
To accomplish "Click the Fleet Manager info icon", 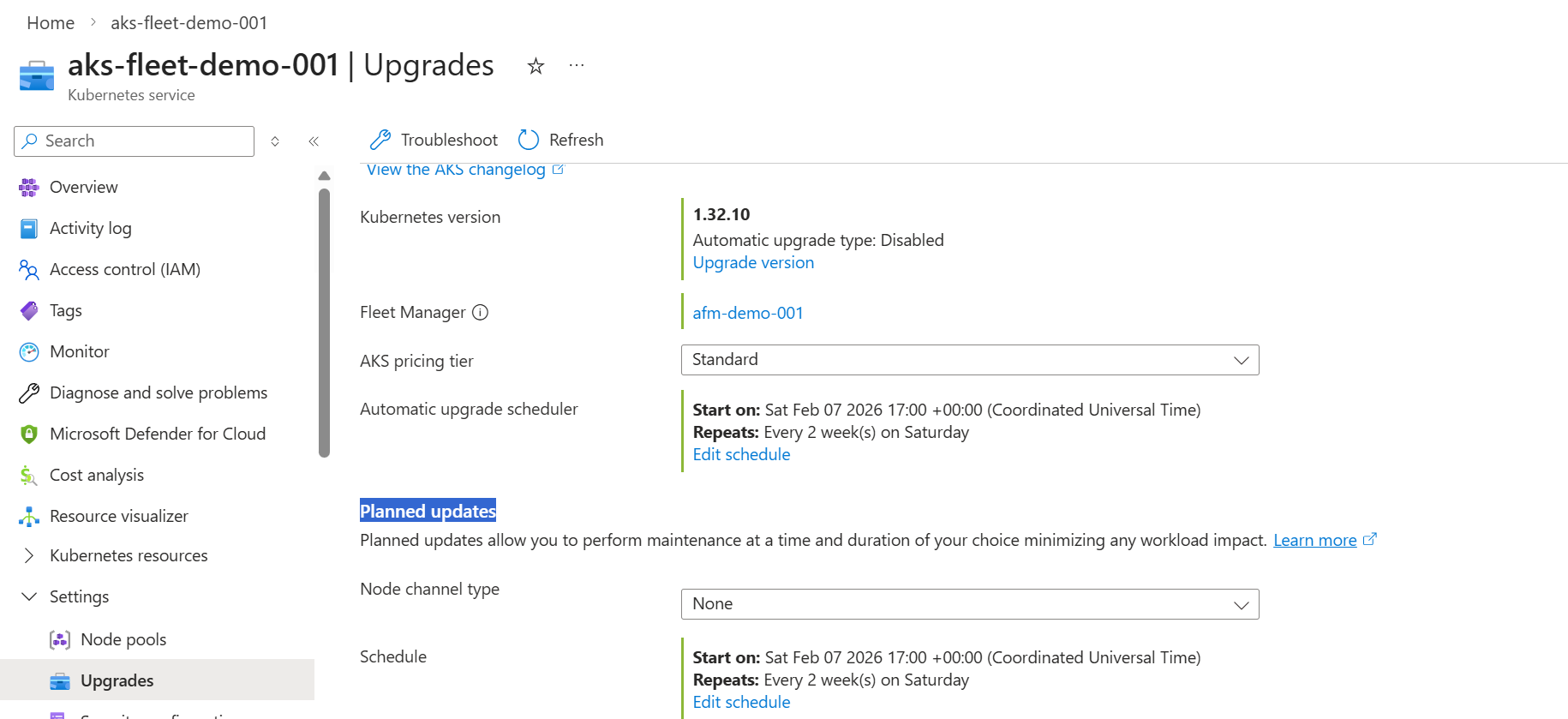I will pos(481,312).
